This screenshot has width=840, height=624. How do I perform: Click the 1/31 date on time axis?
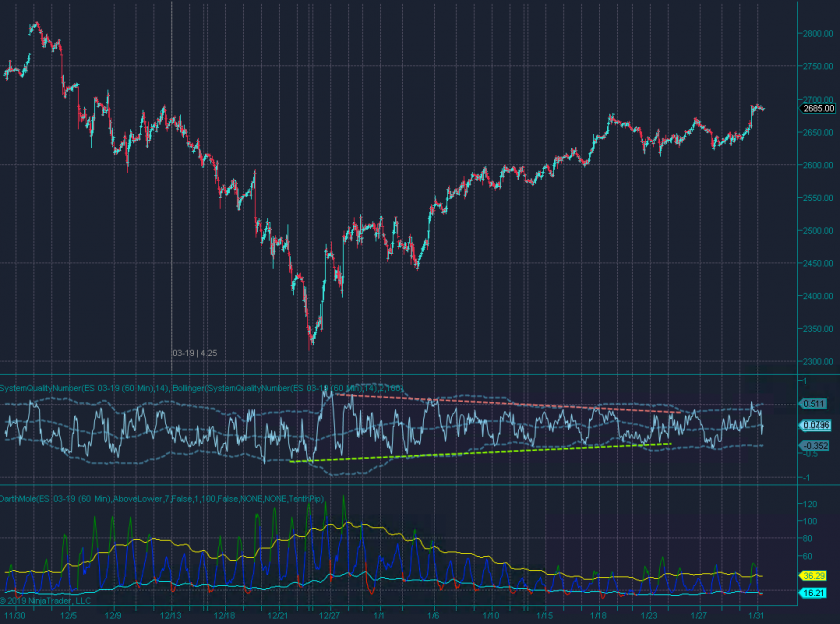coord(757,617)
